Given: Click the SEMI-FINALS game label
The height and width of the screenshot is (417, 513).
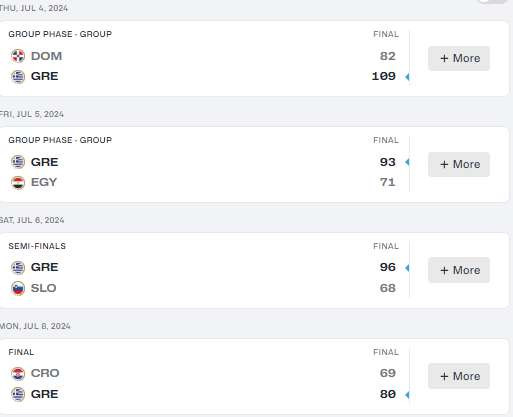Looking at the screenshot, I should click(x=37, y=246).
